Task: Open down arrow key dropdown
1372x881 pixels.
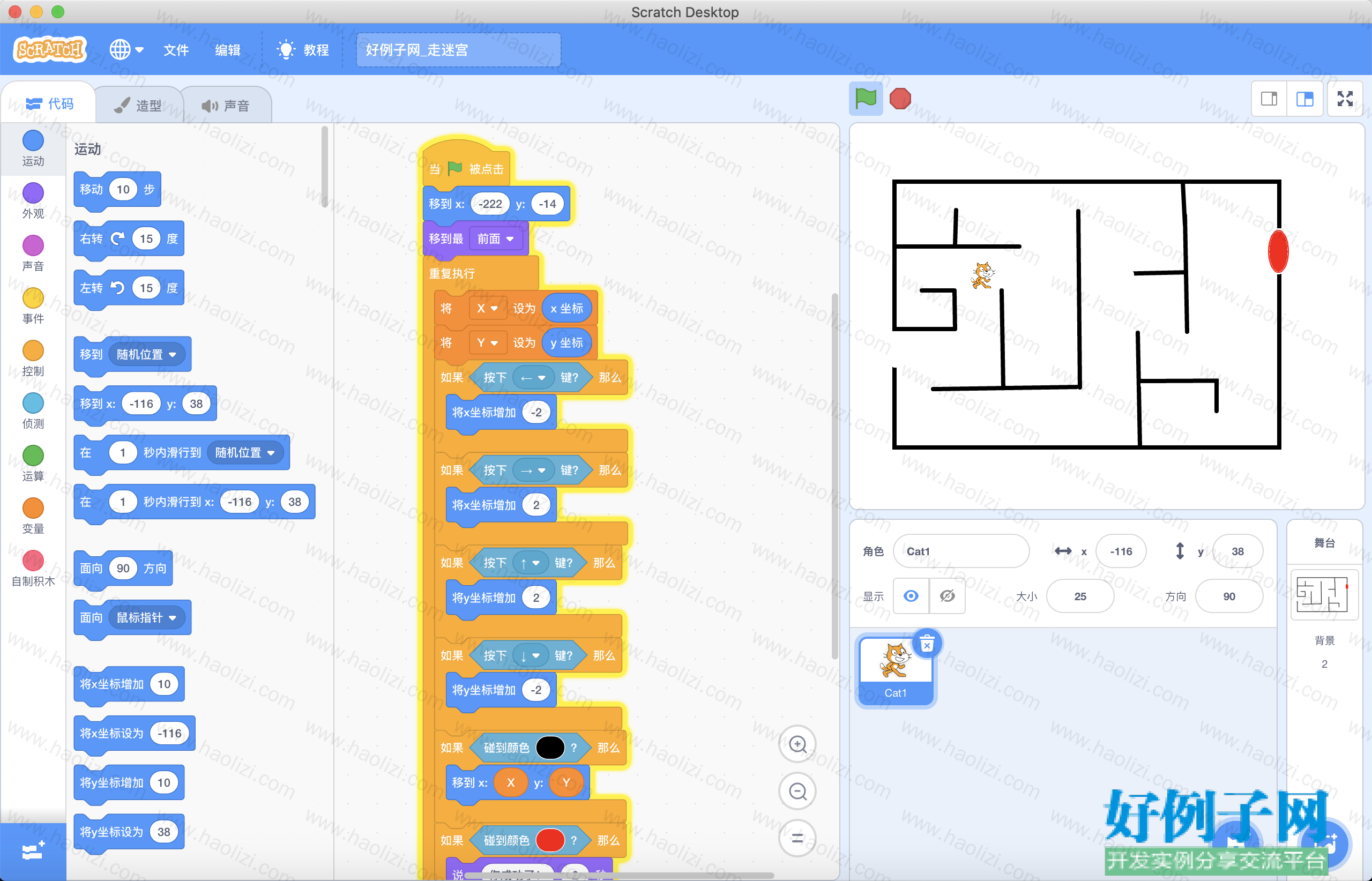Action: tap(531, 655)
